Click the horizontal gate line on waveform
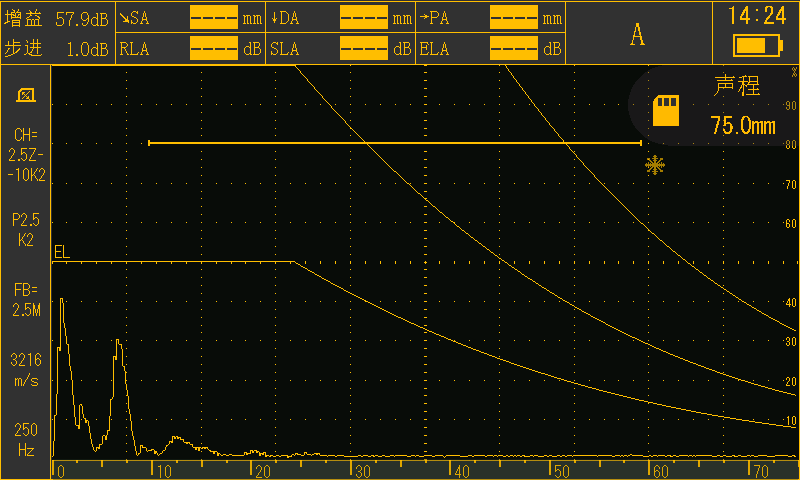The width and height of the screenshot is (800, 480). click(395, 143)
